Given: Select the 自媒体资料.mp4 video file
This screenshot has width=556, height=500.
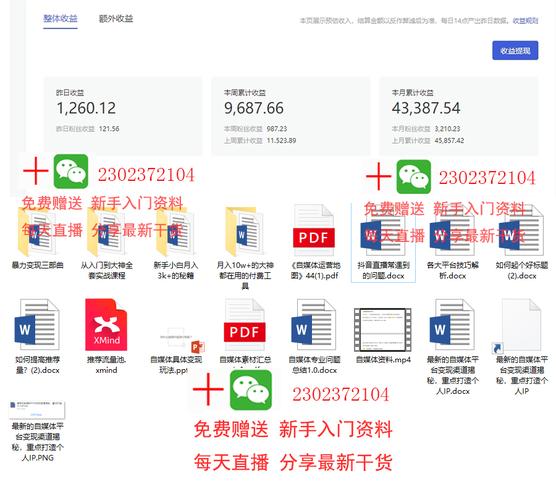Looking at the screenshot, I should point(383,335).
